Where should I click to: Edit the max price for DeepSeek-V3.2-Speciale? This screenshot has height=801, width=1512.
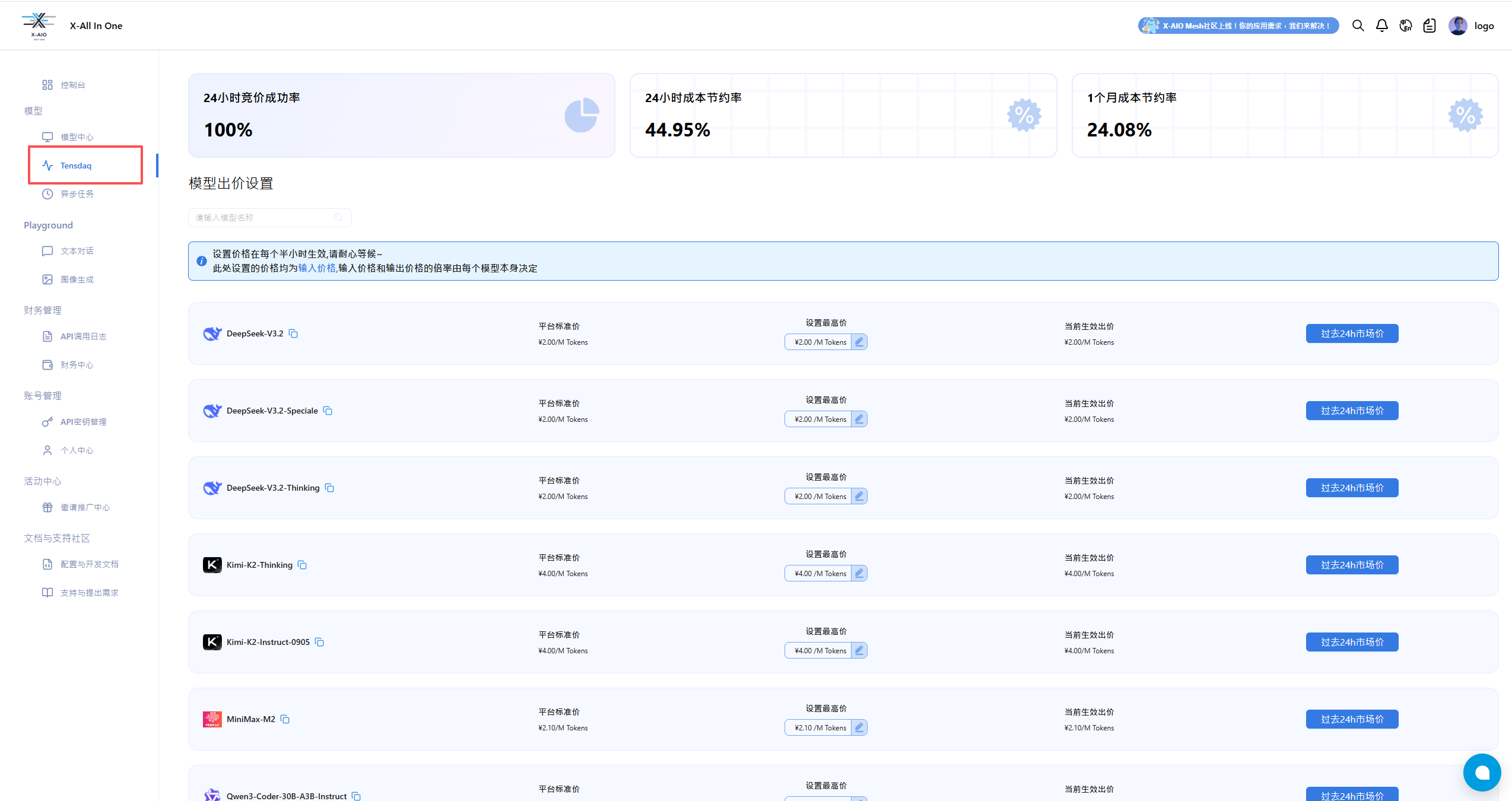[859, 419]
